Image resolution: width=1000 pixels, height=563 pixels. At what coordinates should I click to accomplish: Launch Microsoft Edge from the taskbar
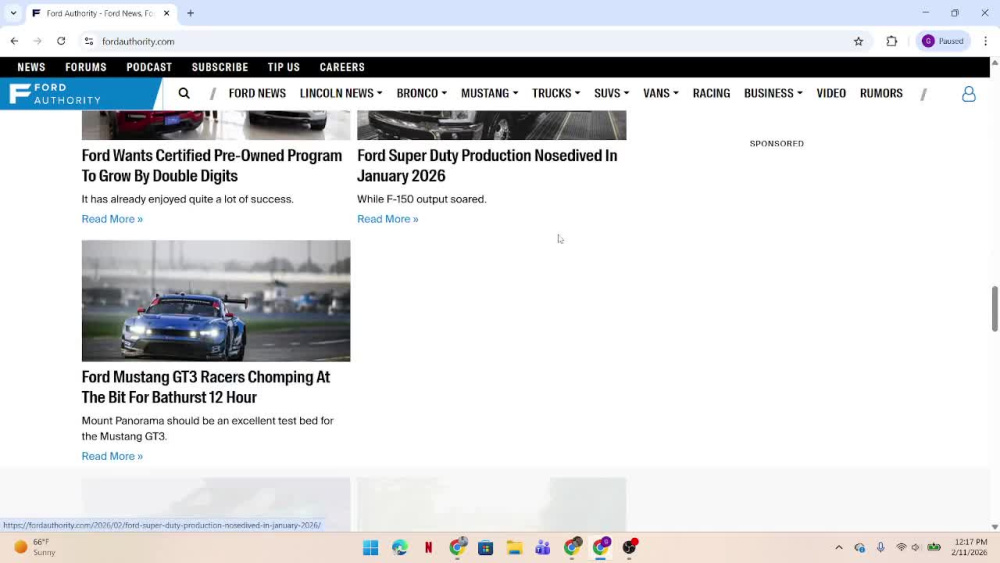pos(399,547)
